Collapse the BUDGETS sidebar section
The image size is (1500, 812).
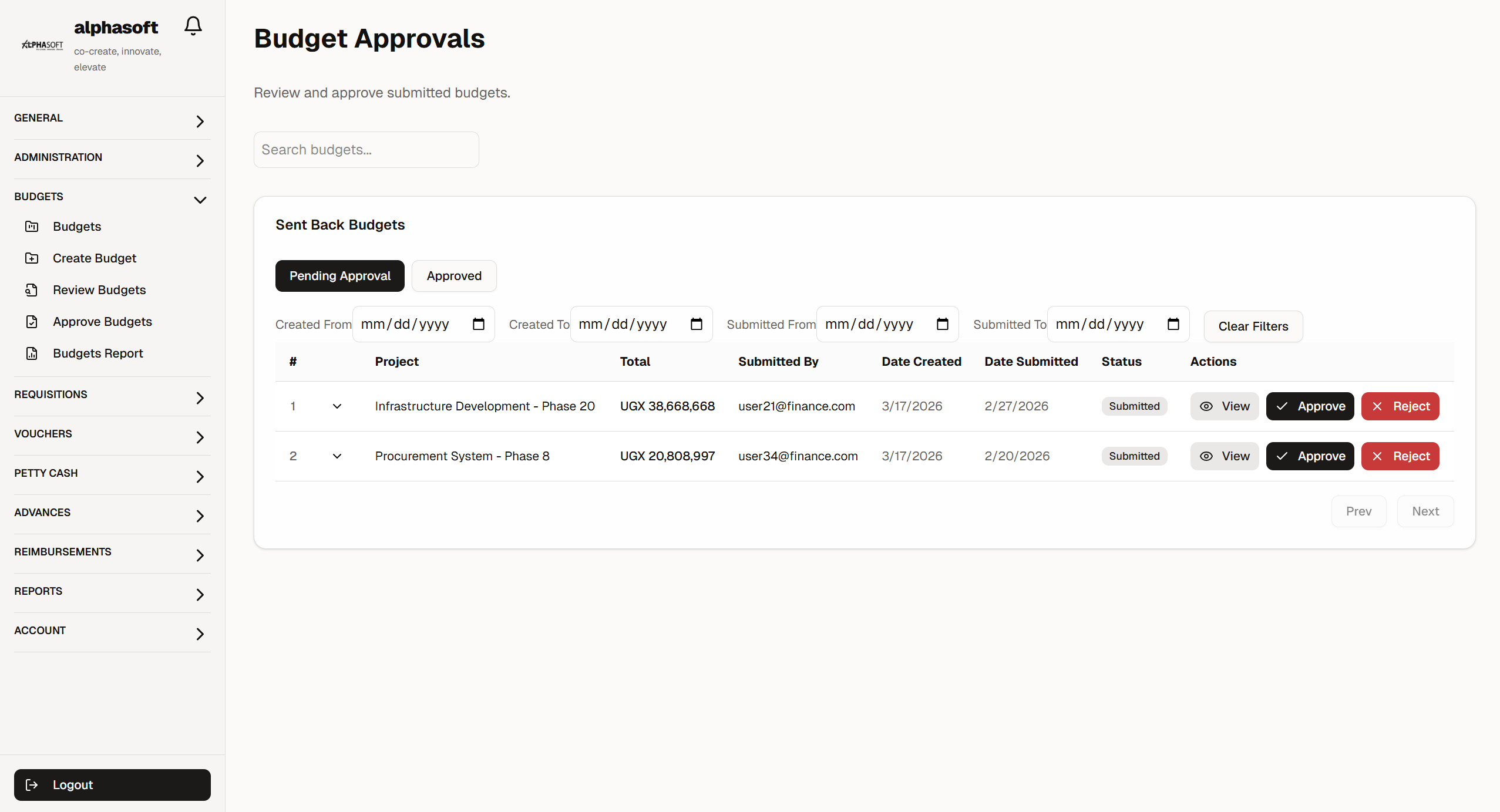[x=200, y=200]
